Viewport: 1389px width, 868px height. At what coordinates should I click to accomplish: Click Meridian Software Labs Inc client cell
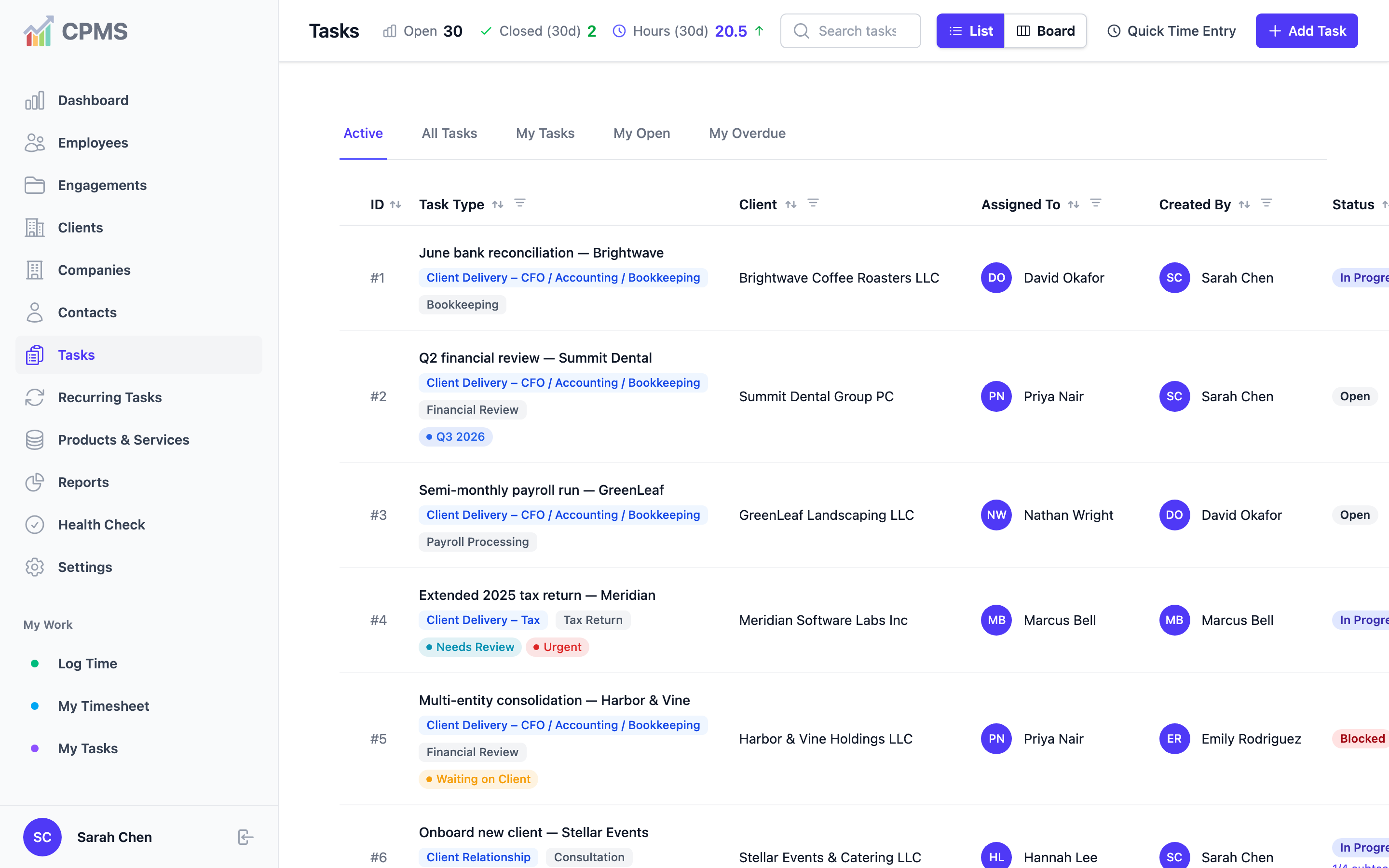click(823, 621)
